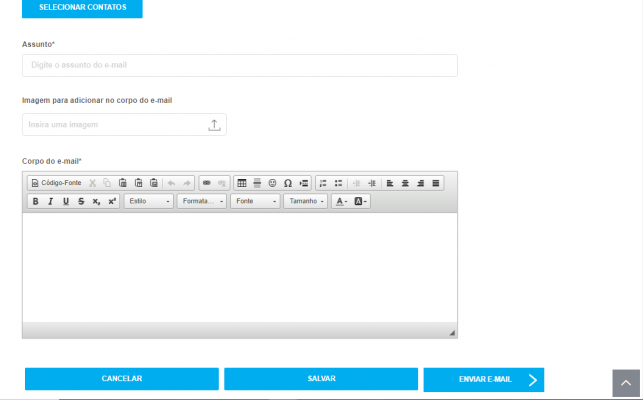Justify the text alignment
The width and height of the screenshot is (643, 400).
click(436, 183)
